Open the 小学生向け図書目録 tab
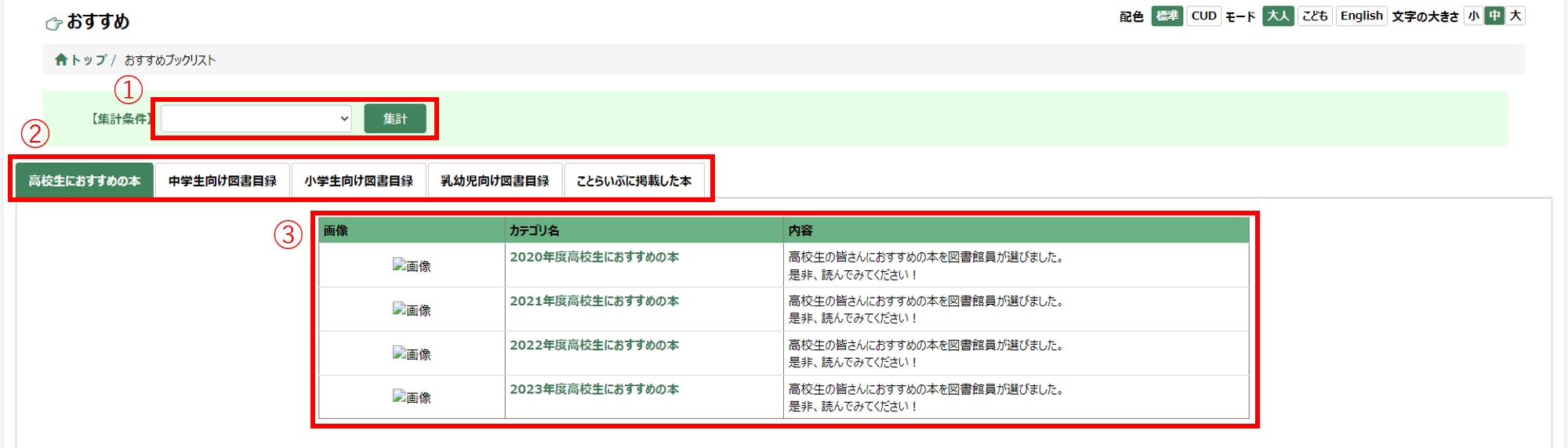This screenshot has width=1568, height=448. click(x=358, y=181)
